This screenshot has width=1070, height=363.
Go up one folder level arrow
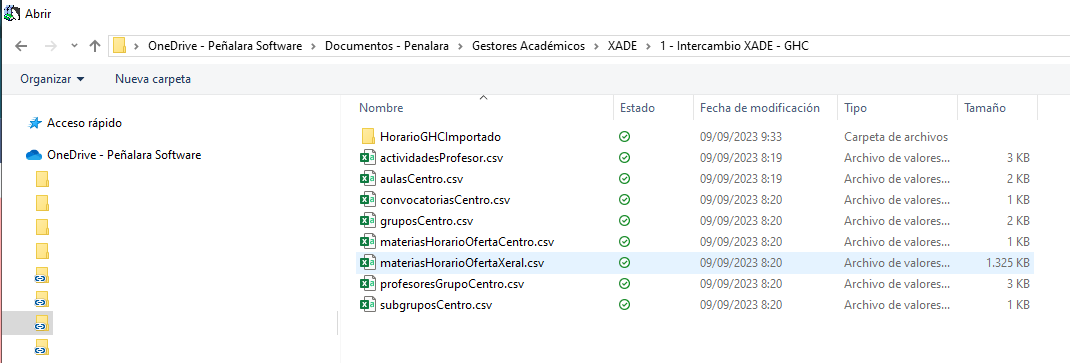point(95,46)
